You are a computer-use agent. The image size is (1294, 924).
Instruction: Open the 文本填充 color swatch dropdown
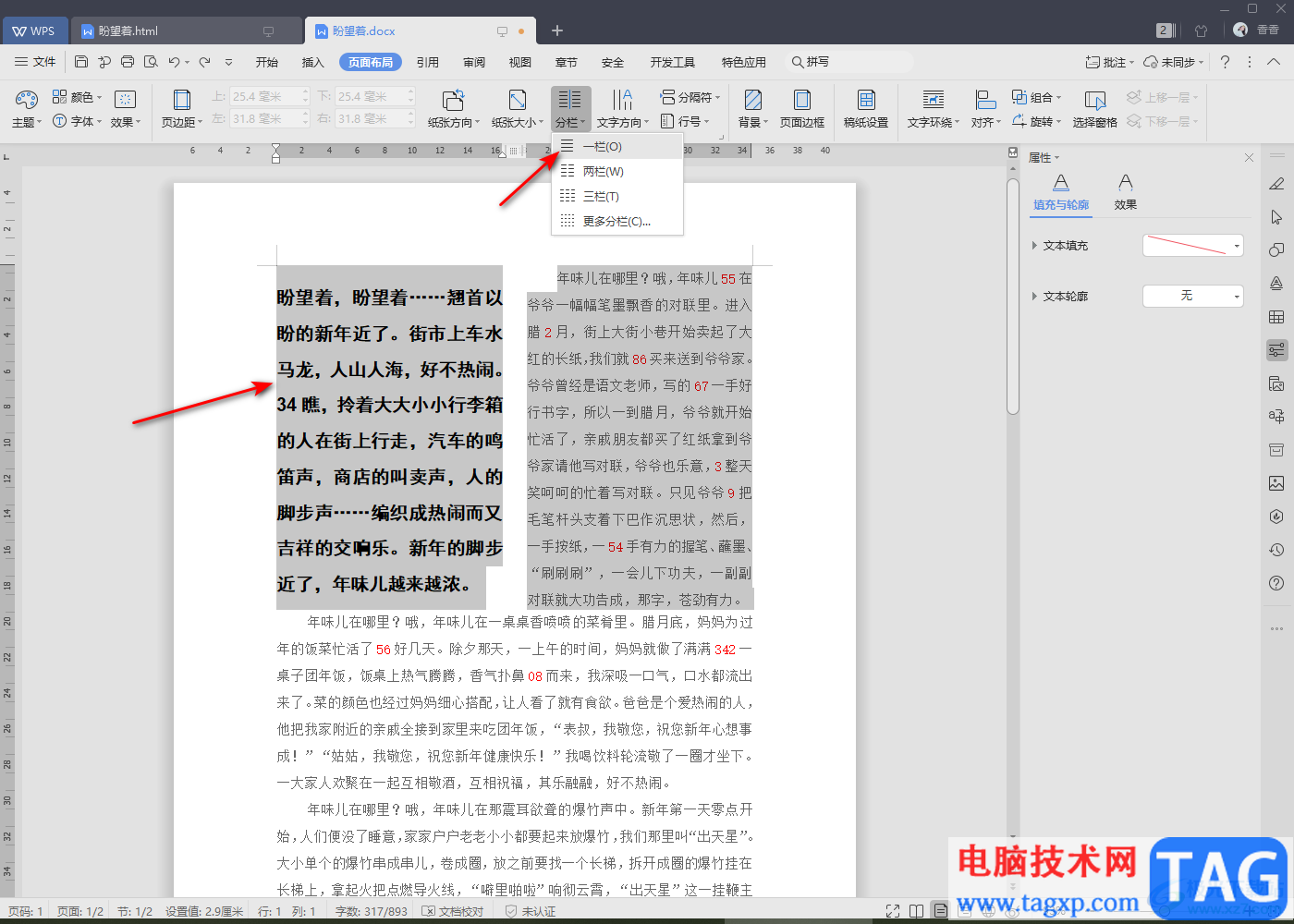pyautogui.click(x=1193, y=245)
